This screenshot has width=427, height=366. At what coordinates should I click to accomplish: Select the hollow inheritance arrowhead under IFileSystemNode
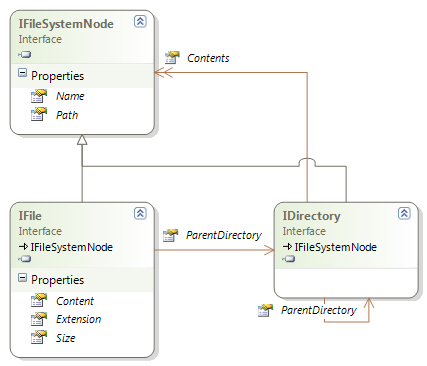click(x=82, y=140)
